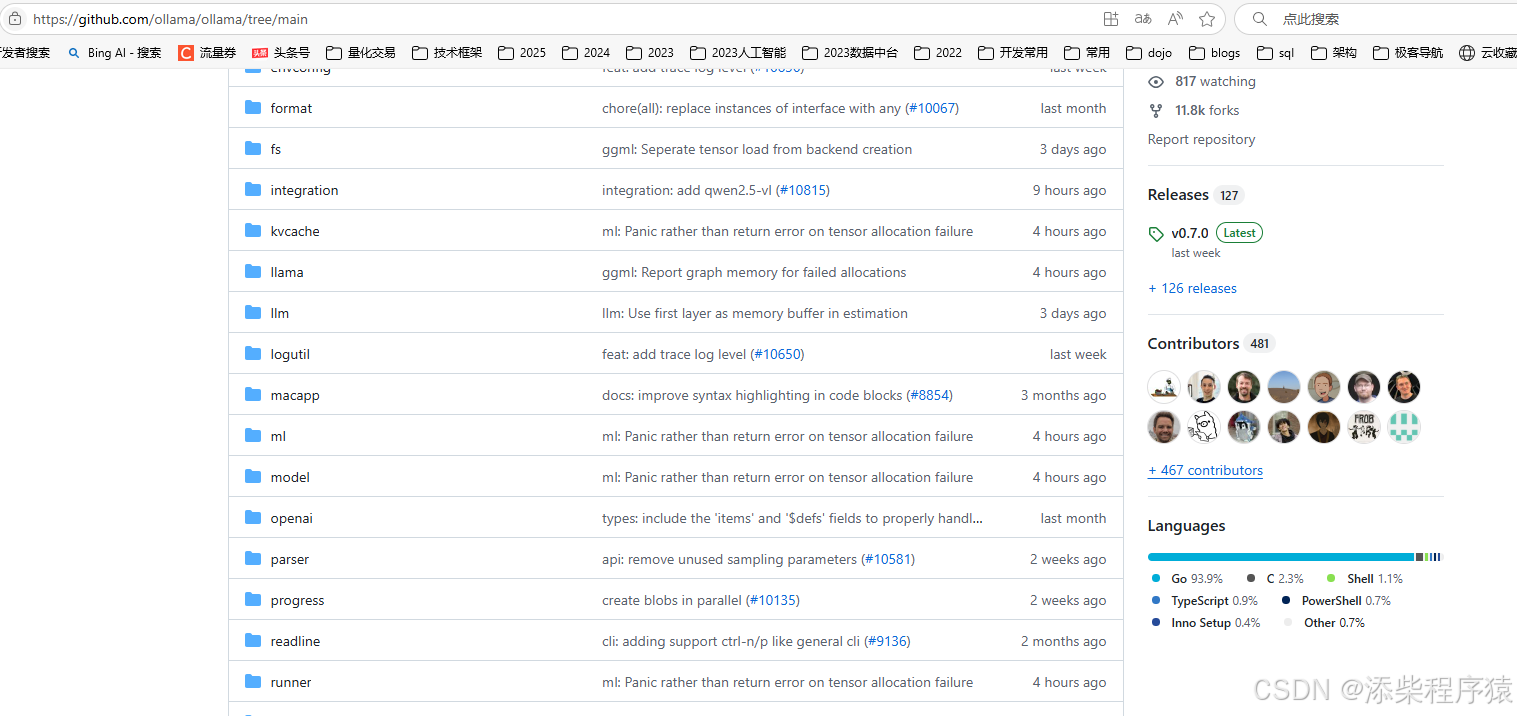The width and height of the screenshot is (1517, 716).
Task: Open the 11.8k forks link
Action: [x=1207, y=111]
